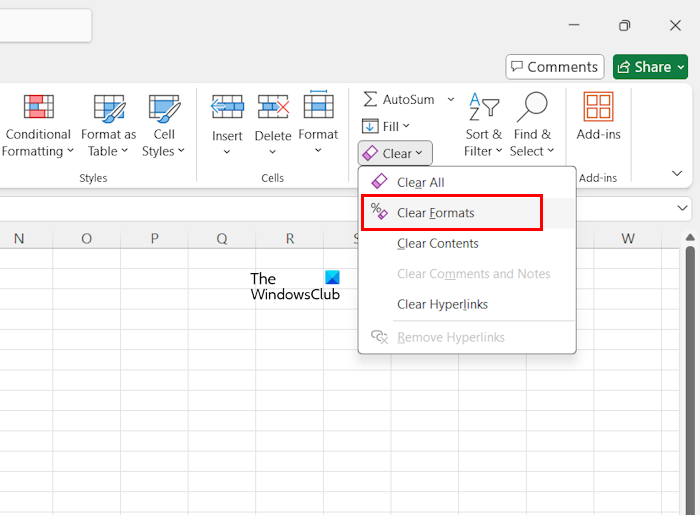Open Sort & Filter menu
The width and height of the screenshot is (700, 515).
483,125
